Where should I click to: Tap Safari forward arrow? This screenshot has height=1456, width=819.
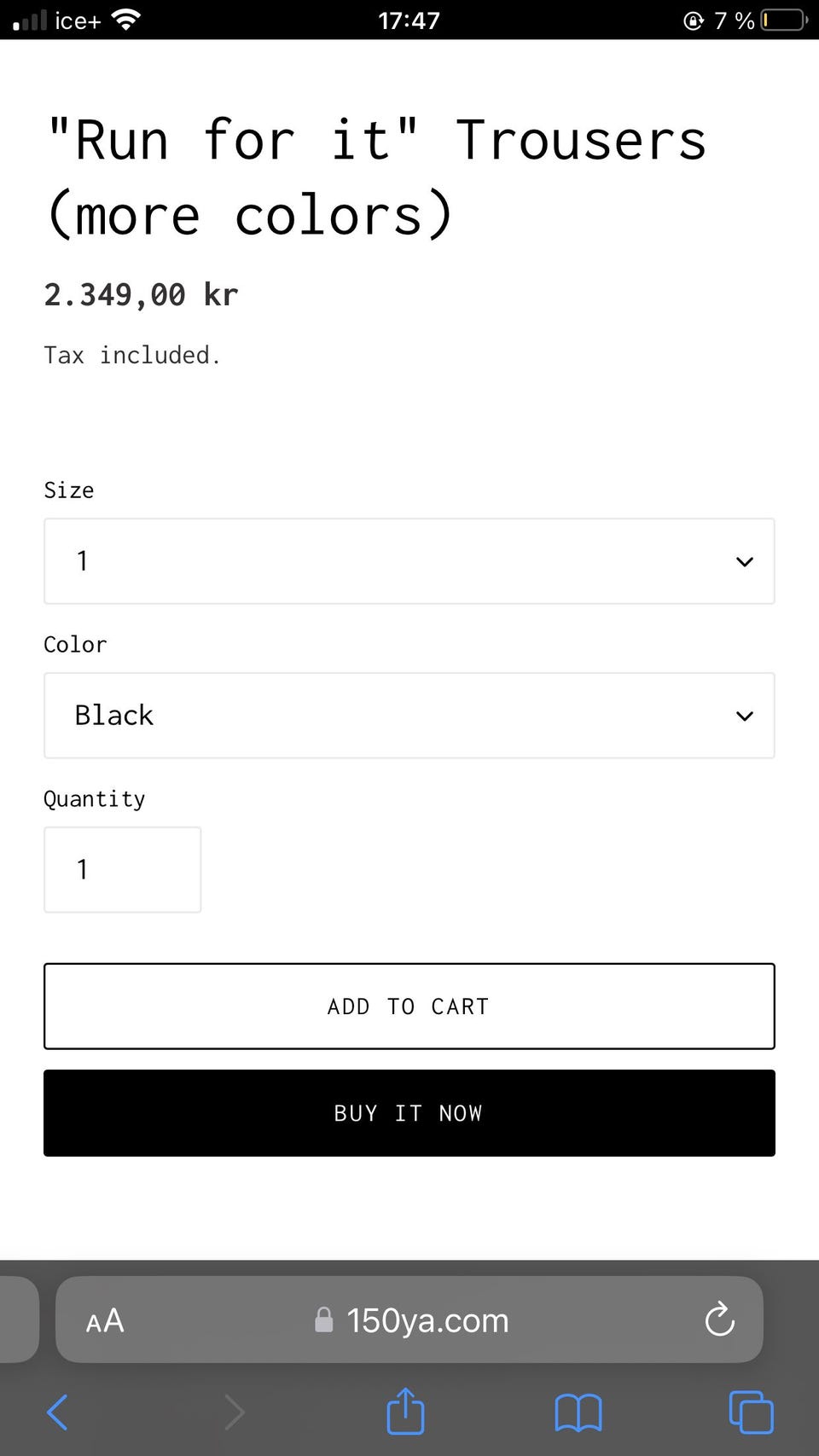pyautogui.click(x=235, y=1412)
